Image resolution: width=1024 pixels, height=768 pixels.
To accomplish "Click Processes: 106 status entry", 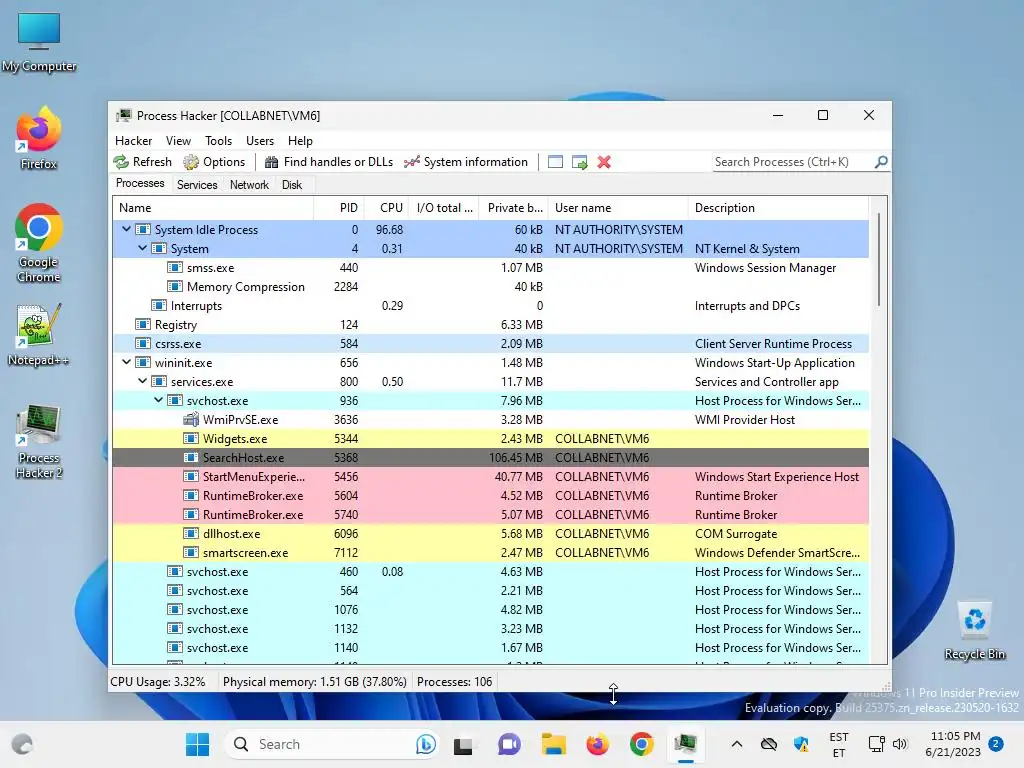I will (455, 682).
